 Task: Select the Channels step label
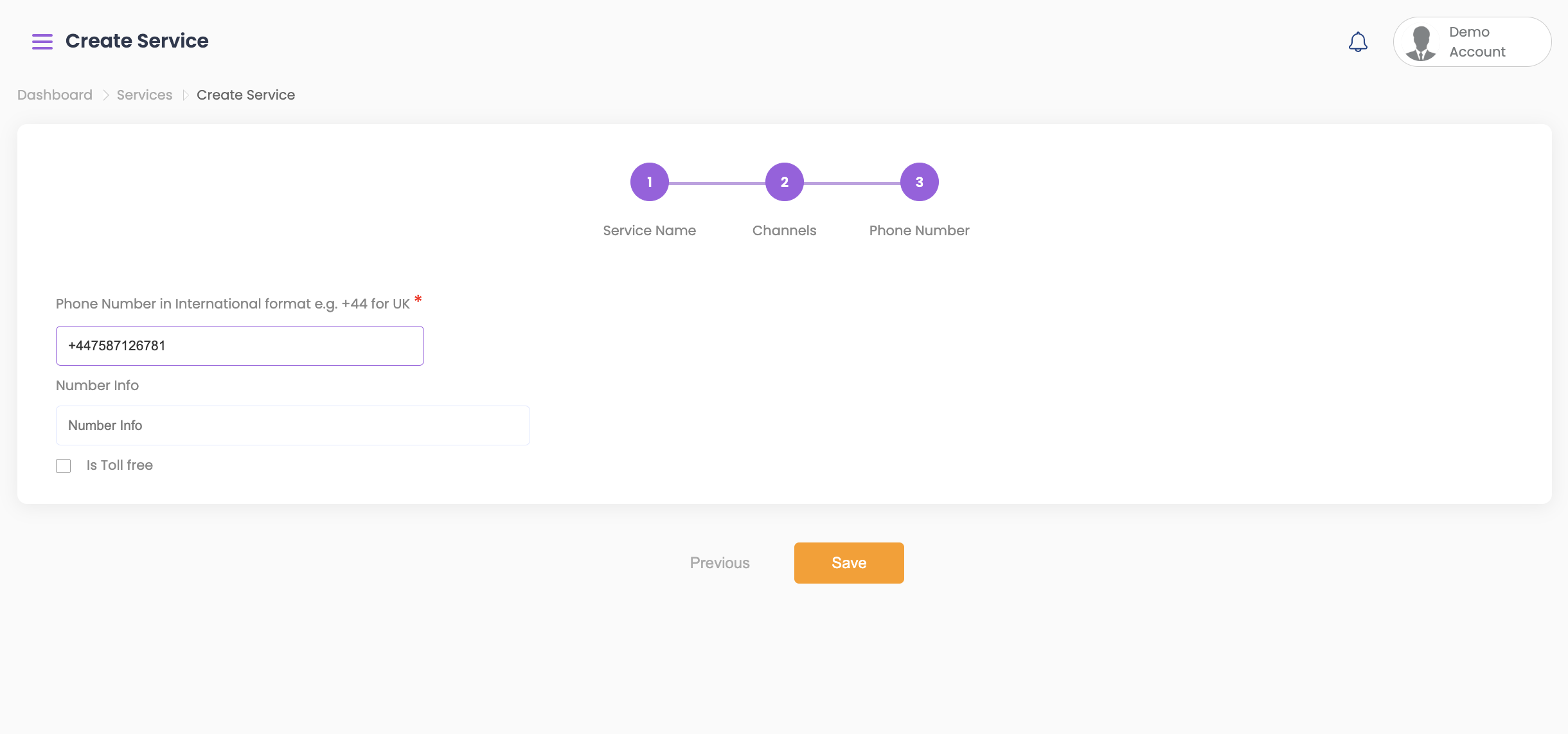[784, 231]
